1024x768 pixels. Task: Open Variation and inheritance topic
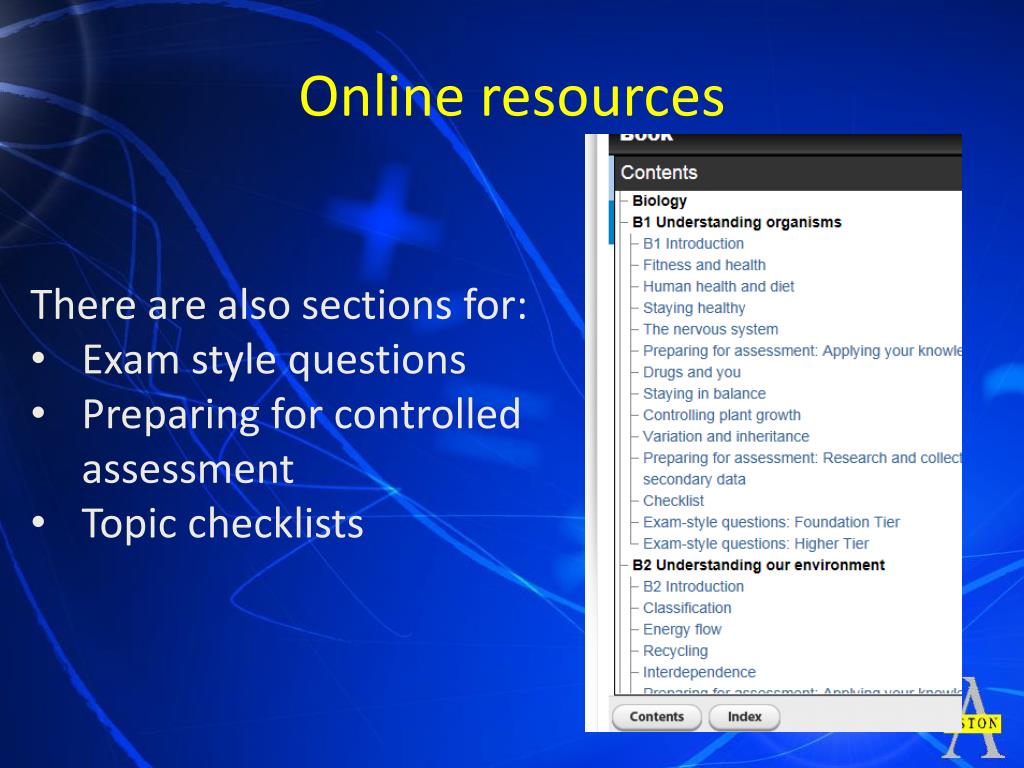tap(726, 436)
